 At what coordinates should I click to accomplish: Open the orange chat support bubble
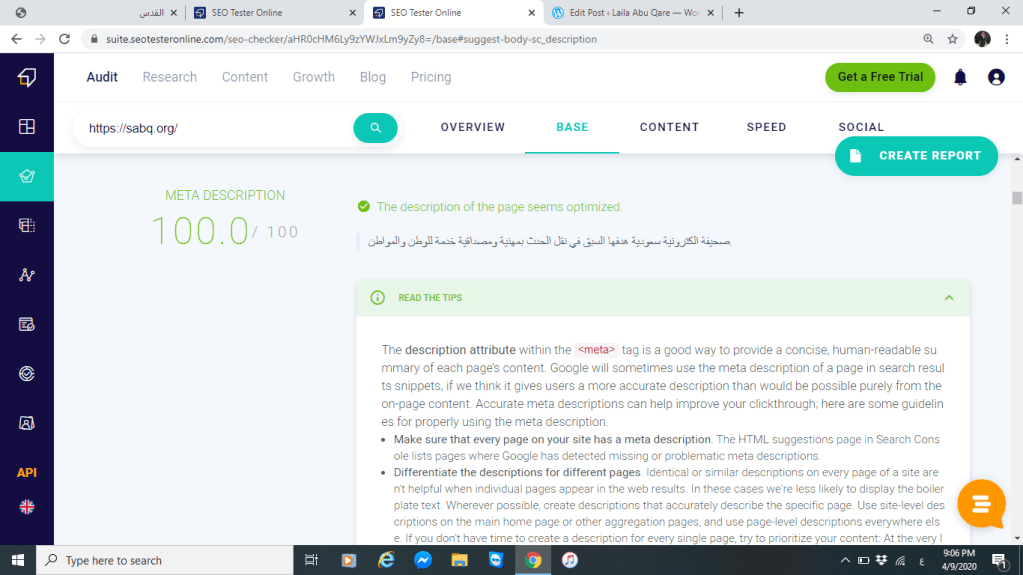pos(981,504)
